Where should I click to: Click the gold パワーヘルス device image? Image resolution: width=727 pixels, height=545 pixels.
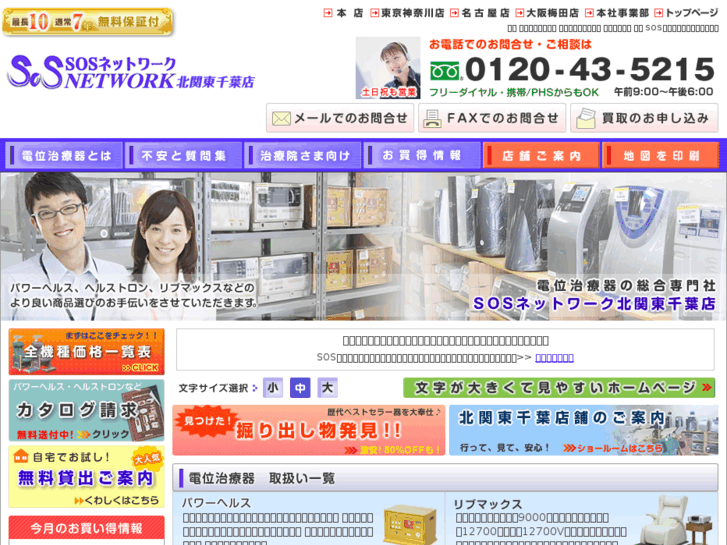click(410, 525)
